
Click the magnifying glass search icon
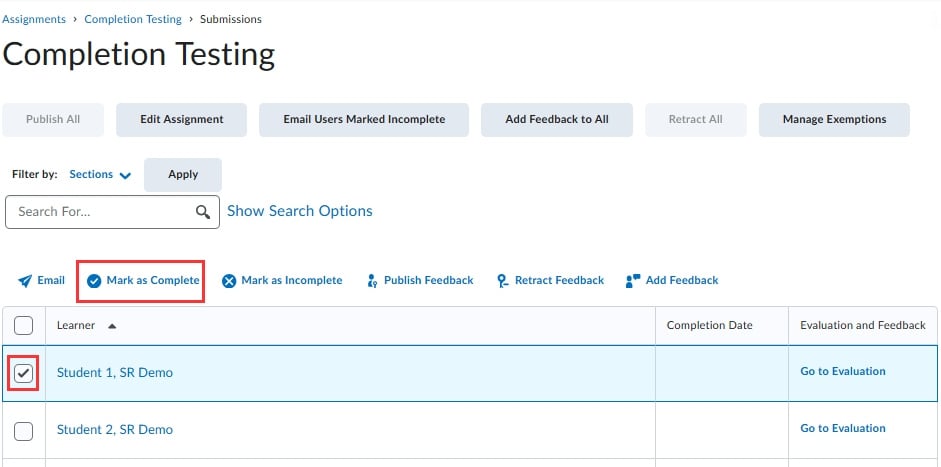pos(203,212)
